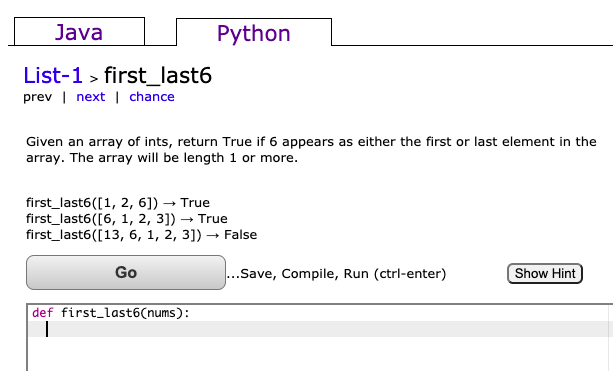Select the Python tab
Screen dimensions: 613x371
pyautogui.click(x=254, y=32)
